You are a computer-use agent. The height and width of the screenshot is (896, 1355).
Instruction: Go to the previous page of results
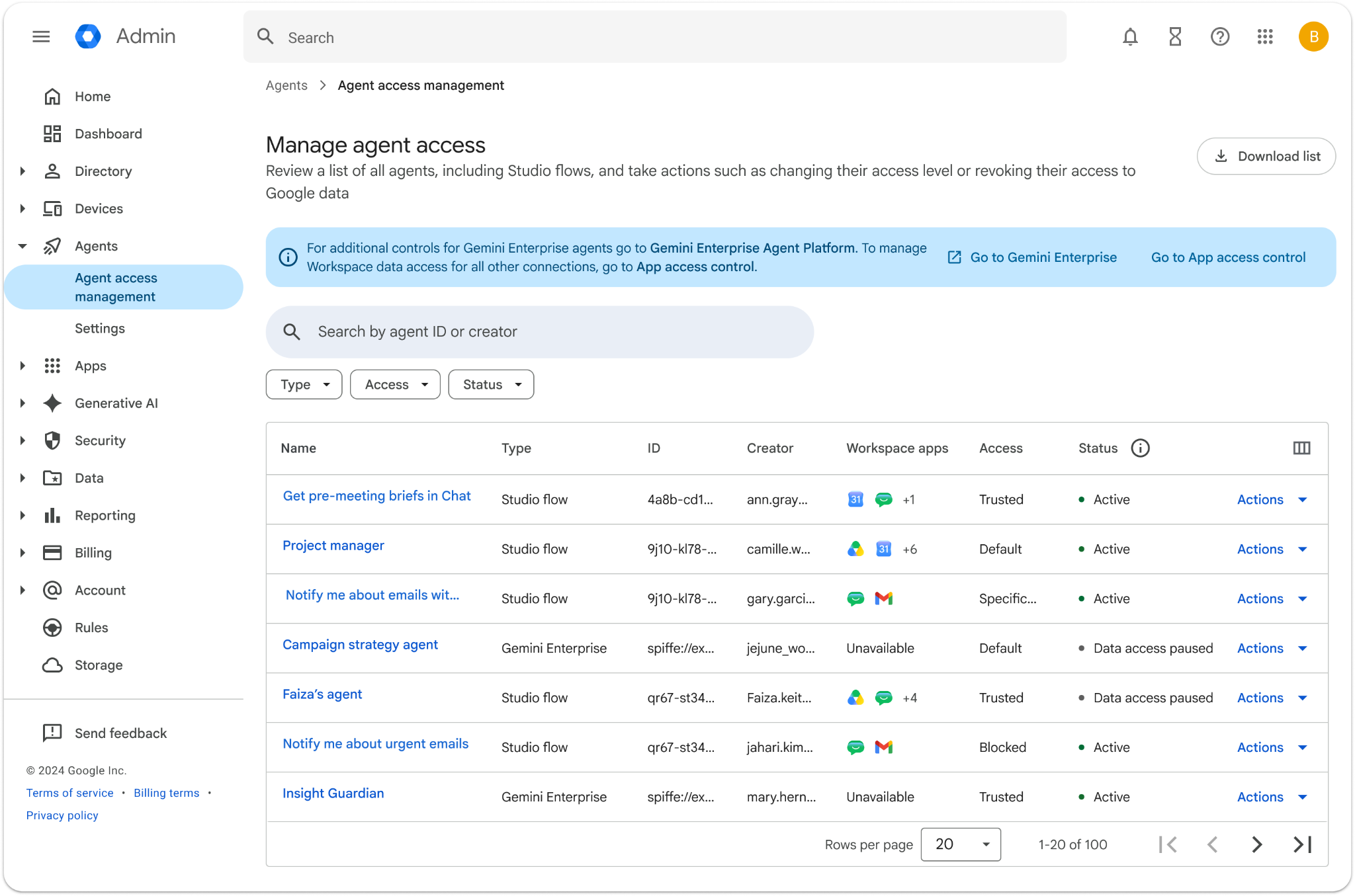(x=1213, y=844)
